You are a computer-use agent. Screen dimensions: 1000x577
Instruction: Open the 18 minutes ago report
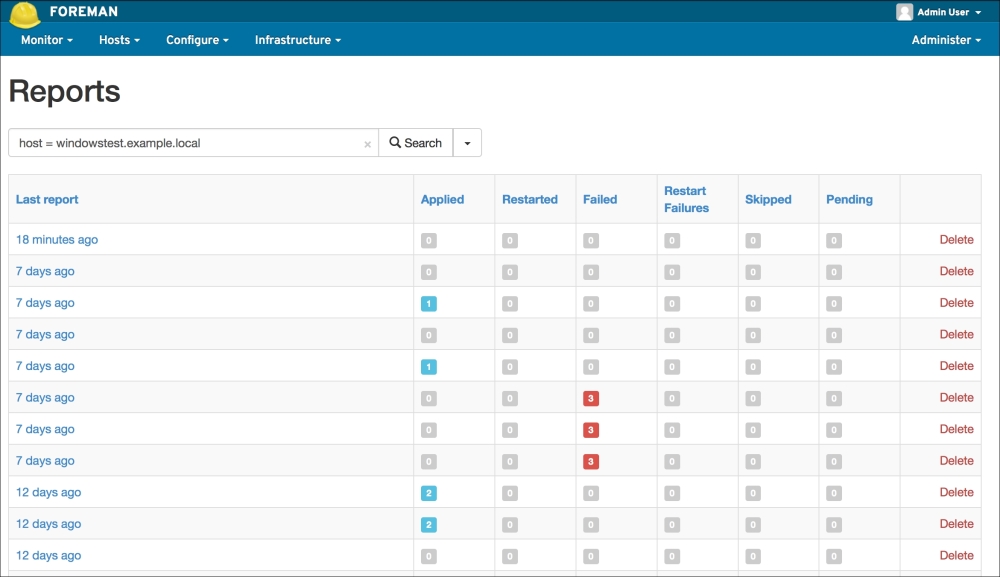pyautogui.click(x=57, y=240)
